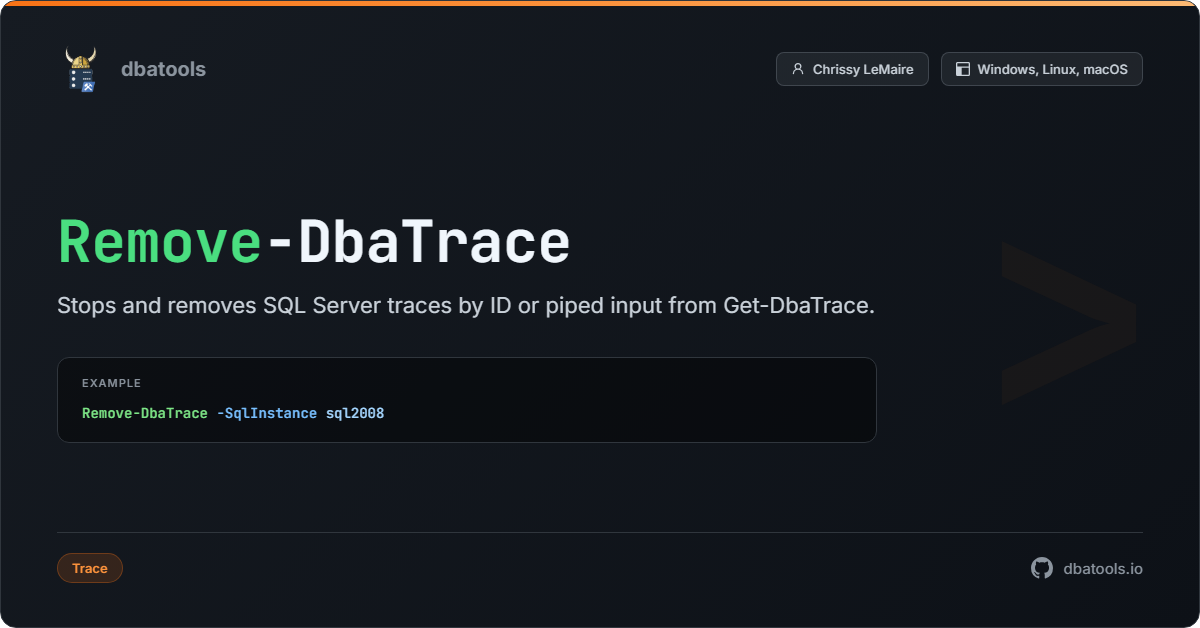Click the dbatools Viking logo icon
This screenshot has height=628, width=1200.
[81, 69]
